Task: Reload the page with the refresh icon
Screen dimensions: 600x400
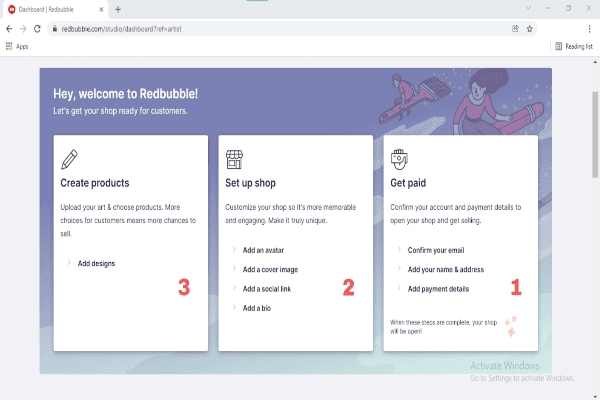Action: tap(37, 29)
